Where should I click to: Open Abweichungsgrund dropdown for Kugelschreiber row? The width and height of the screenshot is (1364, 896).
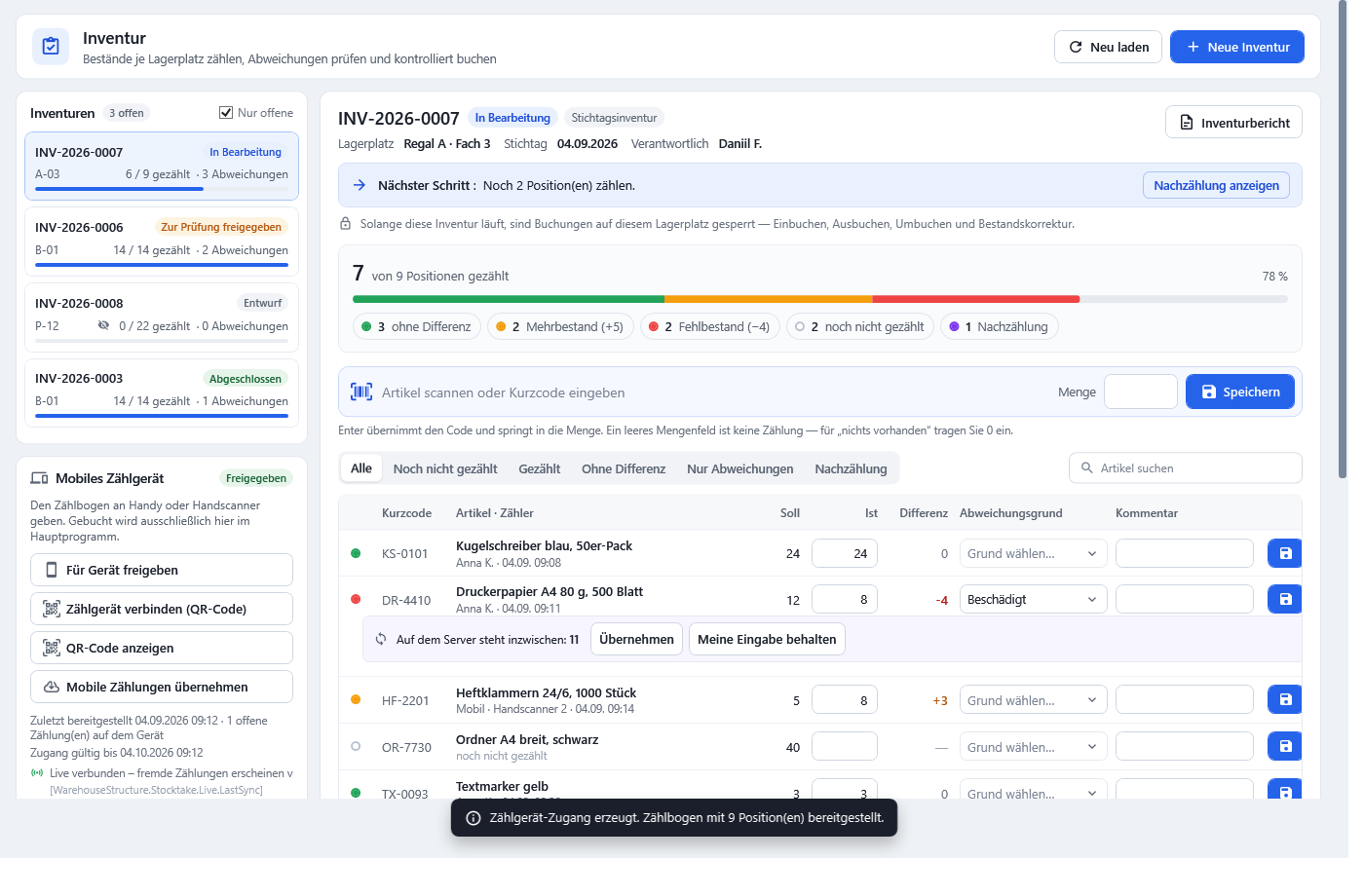(1034, 553)
